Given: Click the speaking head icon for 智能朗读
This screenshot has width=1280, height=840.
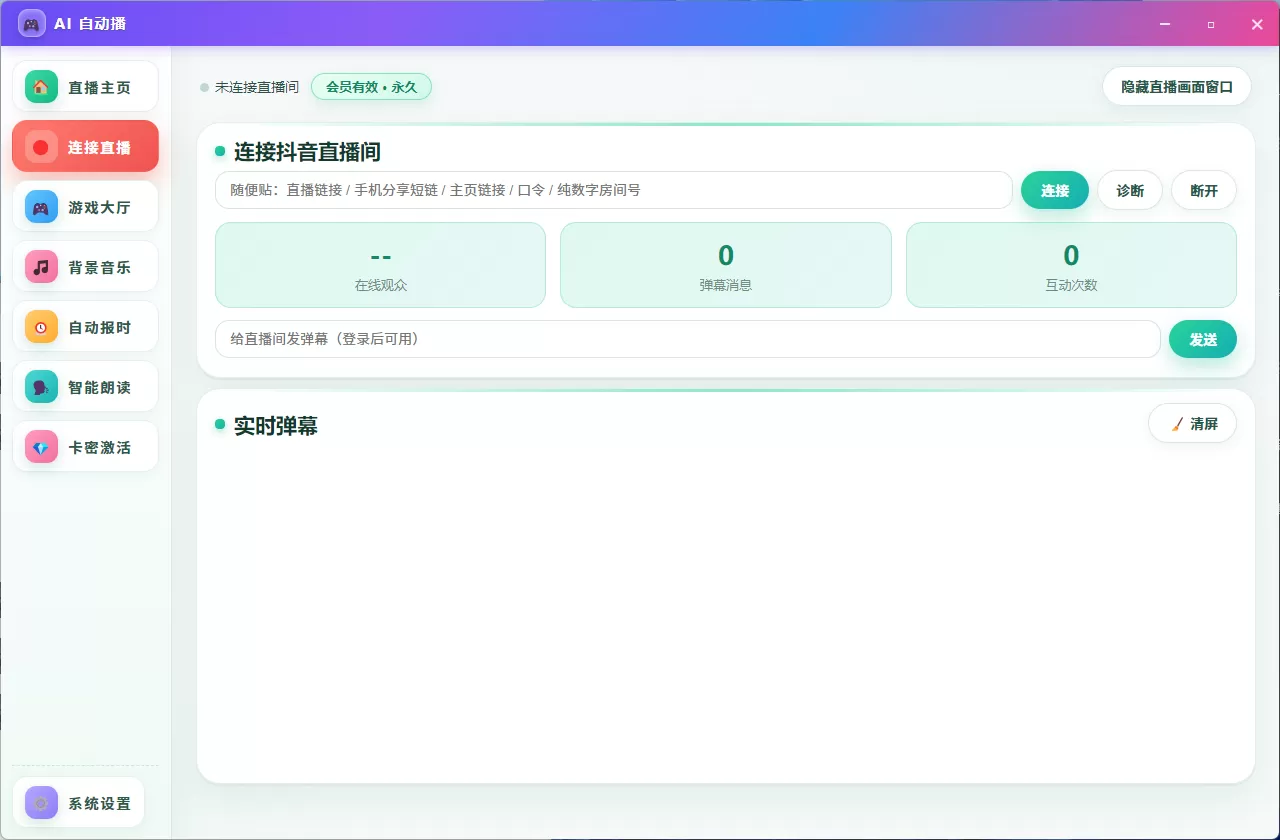Looking at the screenshot, I should [41, 387].
